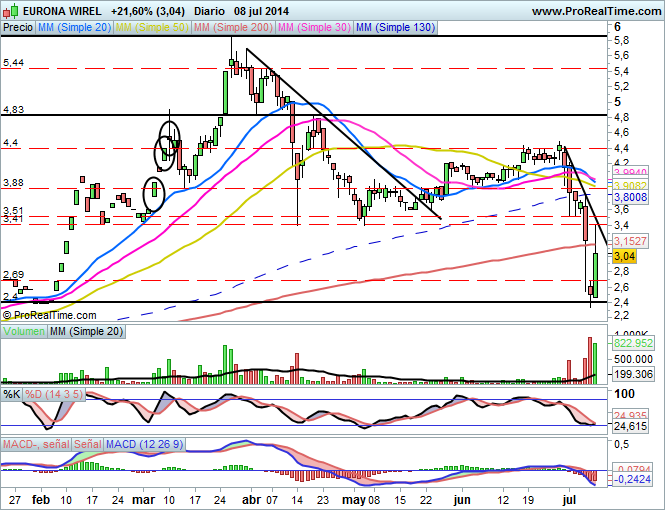Select the Precio legend tab
Image resolution: width=665 pixels, height=510 pixels.
tap(17, 28)
